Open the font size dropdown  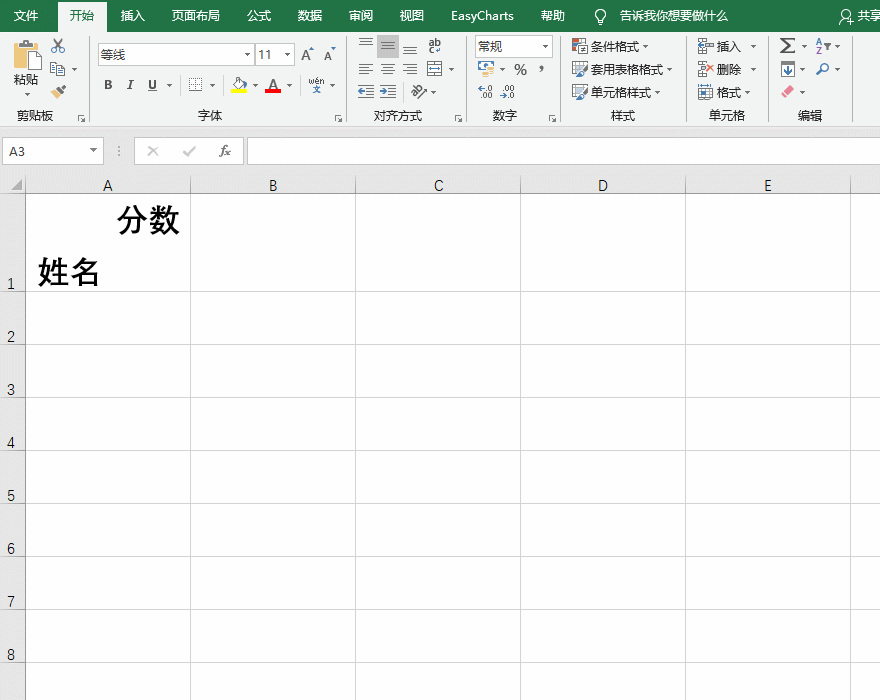[289, 53]
